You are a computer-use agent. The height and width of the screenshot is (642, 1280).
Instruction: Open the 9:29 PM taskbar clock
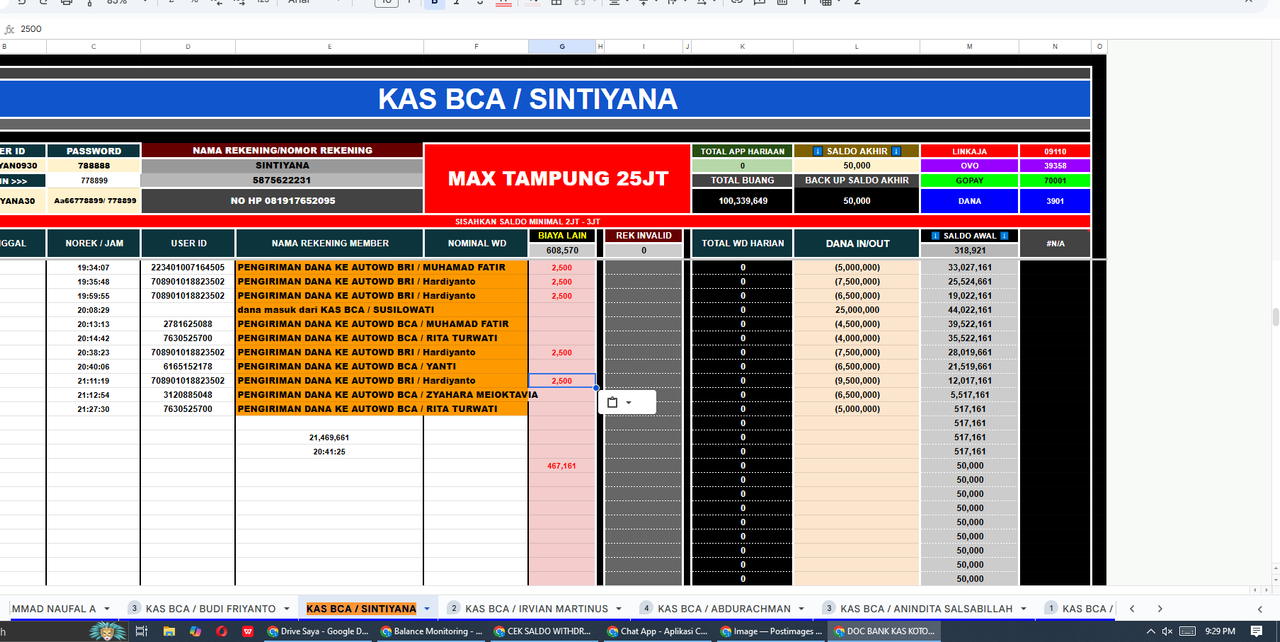[1222, 631]
